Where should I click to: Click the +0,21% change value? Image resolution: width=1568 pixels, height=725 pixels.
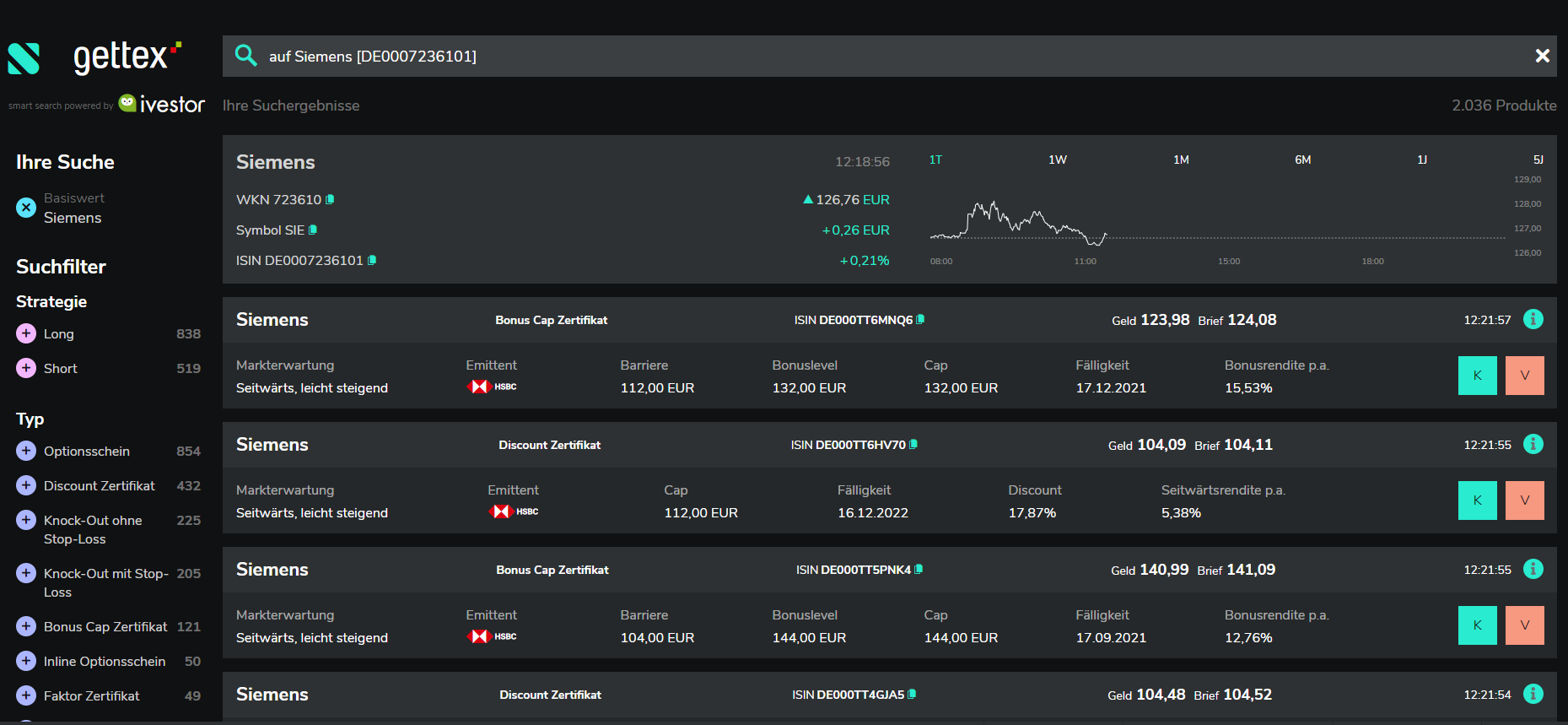[x=864, y=260]
